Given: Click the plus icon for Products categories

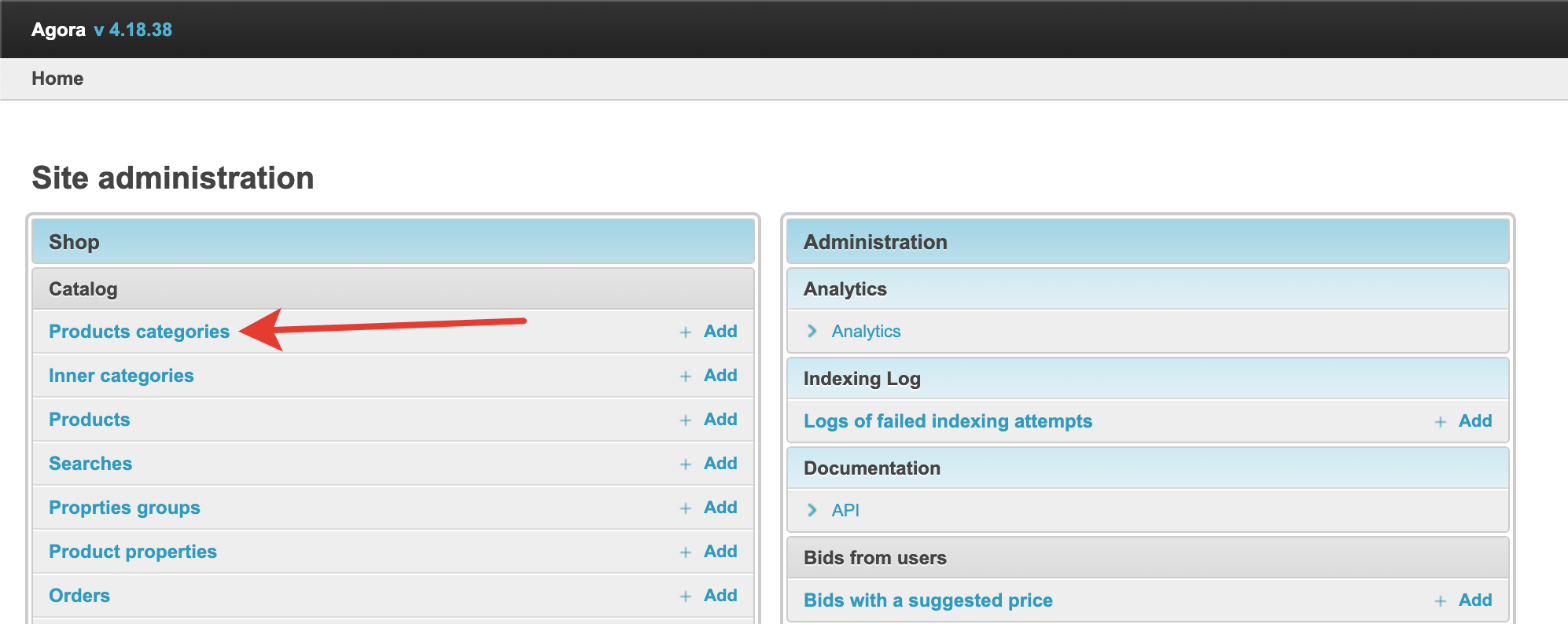Looking at the screenshot, I should (x=686, y=332).
